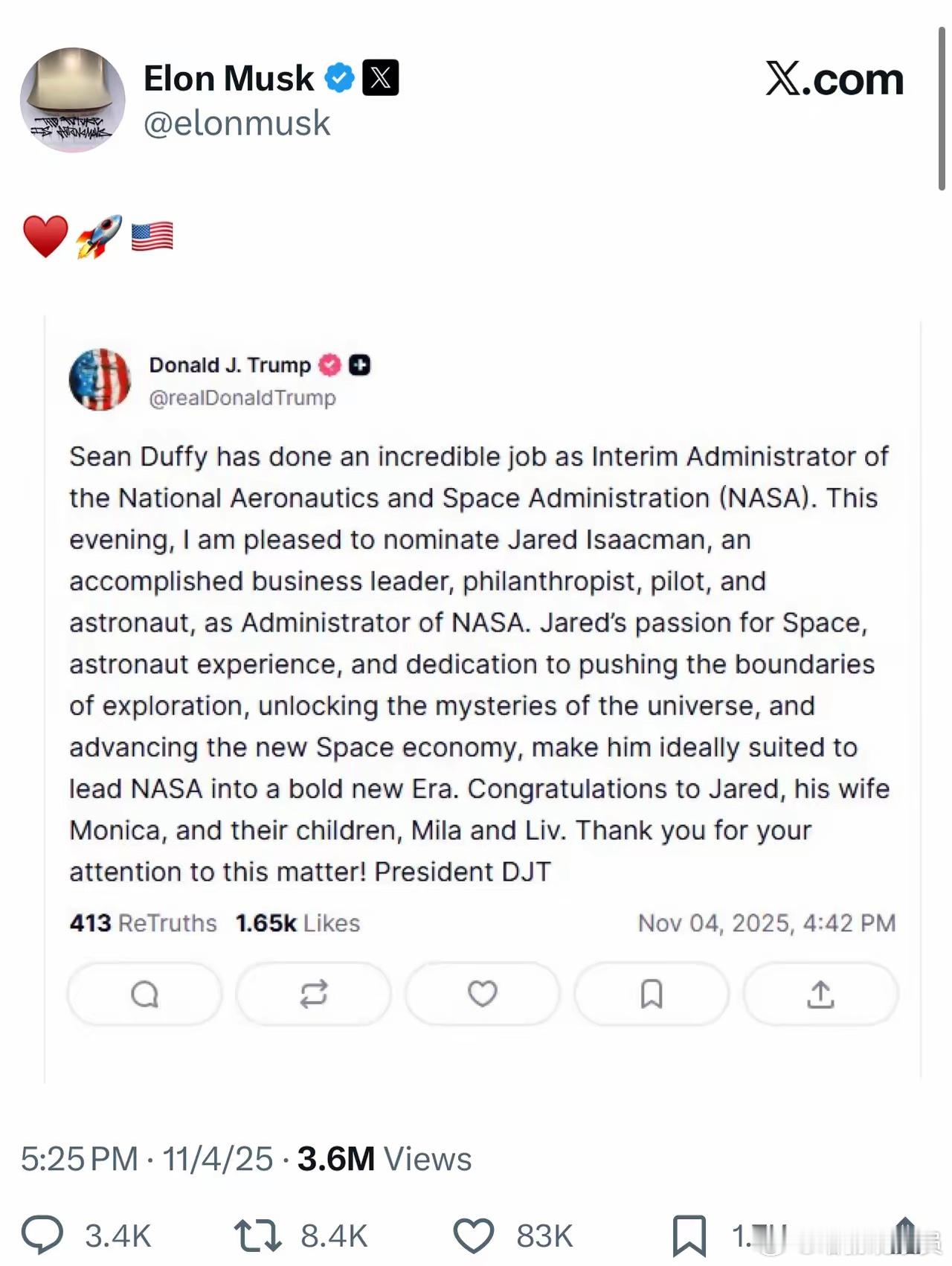Open the @elonmusk handle link
952x1266 pixels.
[x=237, y=123]
